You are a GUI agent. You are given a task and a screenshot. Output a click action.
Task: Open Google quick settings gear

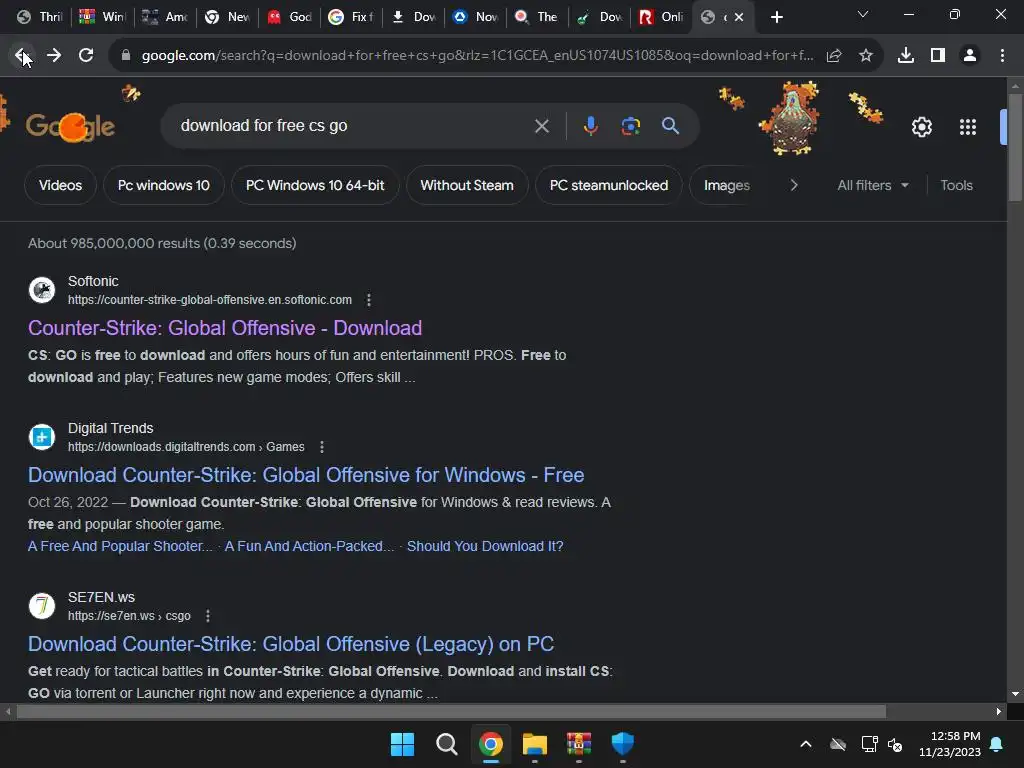(921, 127)
